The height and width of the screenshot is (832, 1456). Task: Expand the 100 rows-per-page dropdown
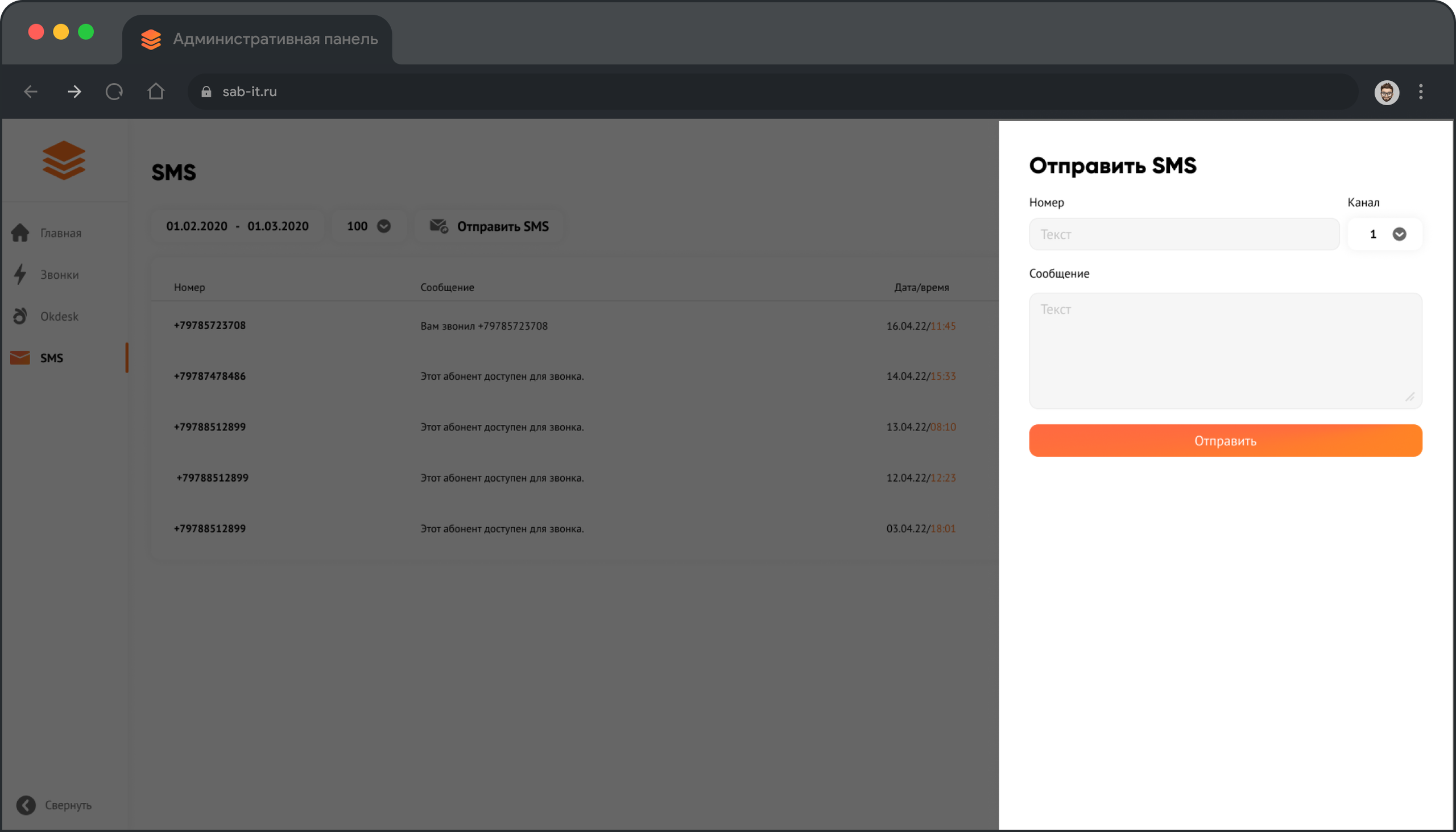369,226
